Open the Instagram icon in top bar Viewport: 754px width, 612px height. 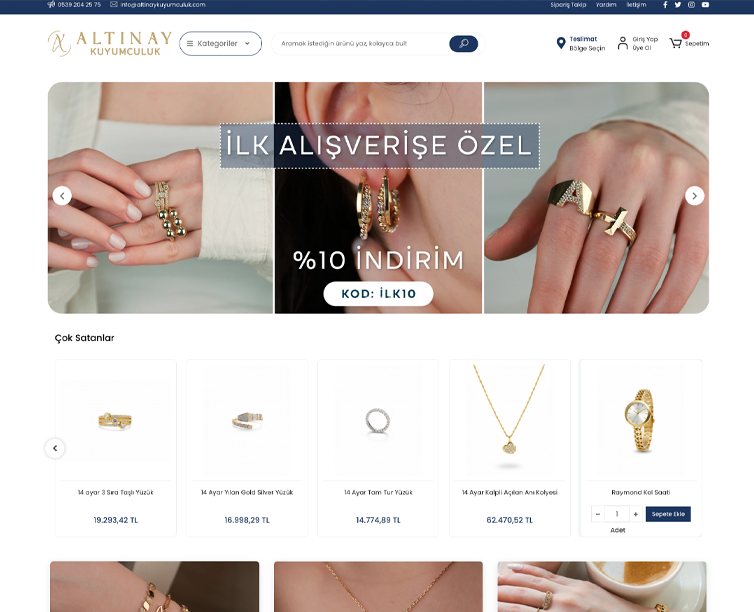point(691,5)
